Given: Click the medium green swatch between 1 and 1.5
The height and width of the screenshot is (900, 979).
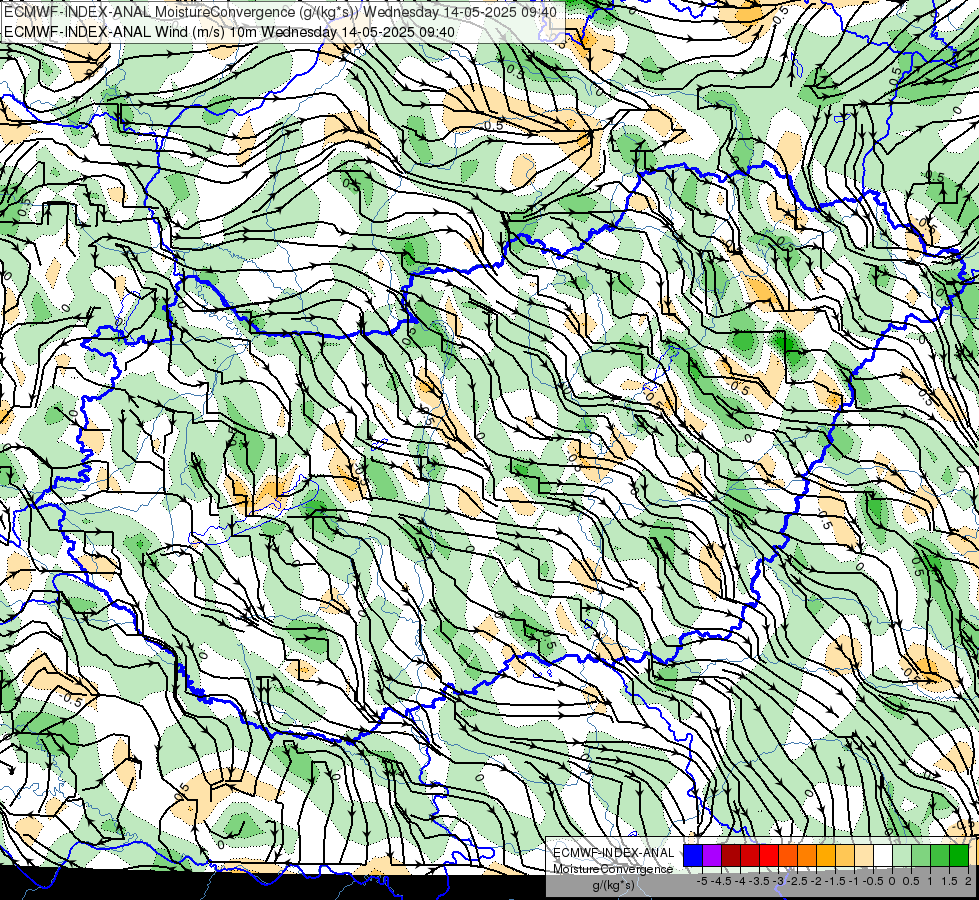Looking at the screenshot, I should [x=940, y=855].
